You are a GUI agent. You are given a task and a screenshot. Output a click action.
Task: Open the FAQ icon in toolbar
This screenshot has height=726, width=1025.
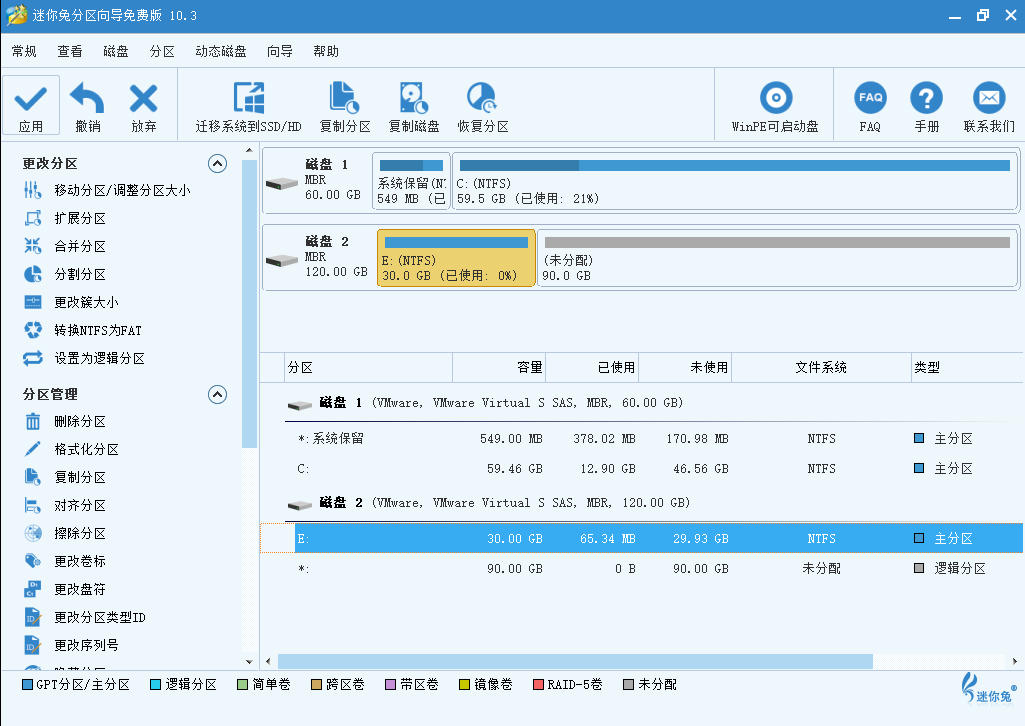click(x=870, y=98)
